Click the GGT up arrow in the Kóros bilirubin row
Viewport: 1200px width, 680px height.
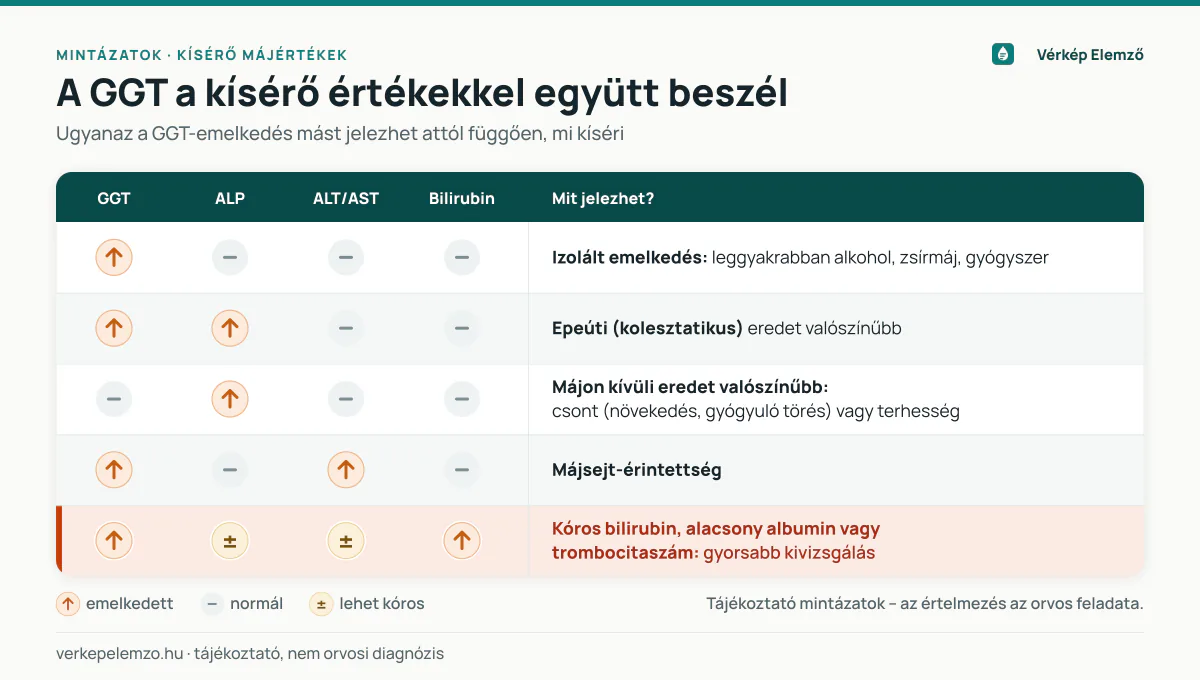[114, 541]
